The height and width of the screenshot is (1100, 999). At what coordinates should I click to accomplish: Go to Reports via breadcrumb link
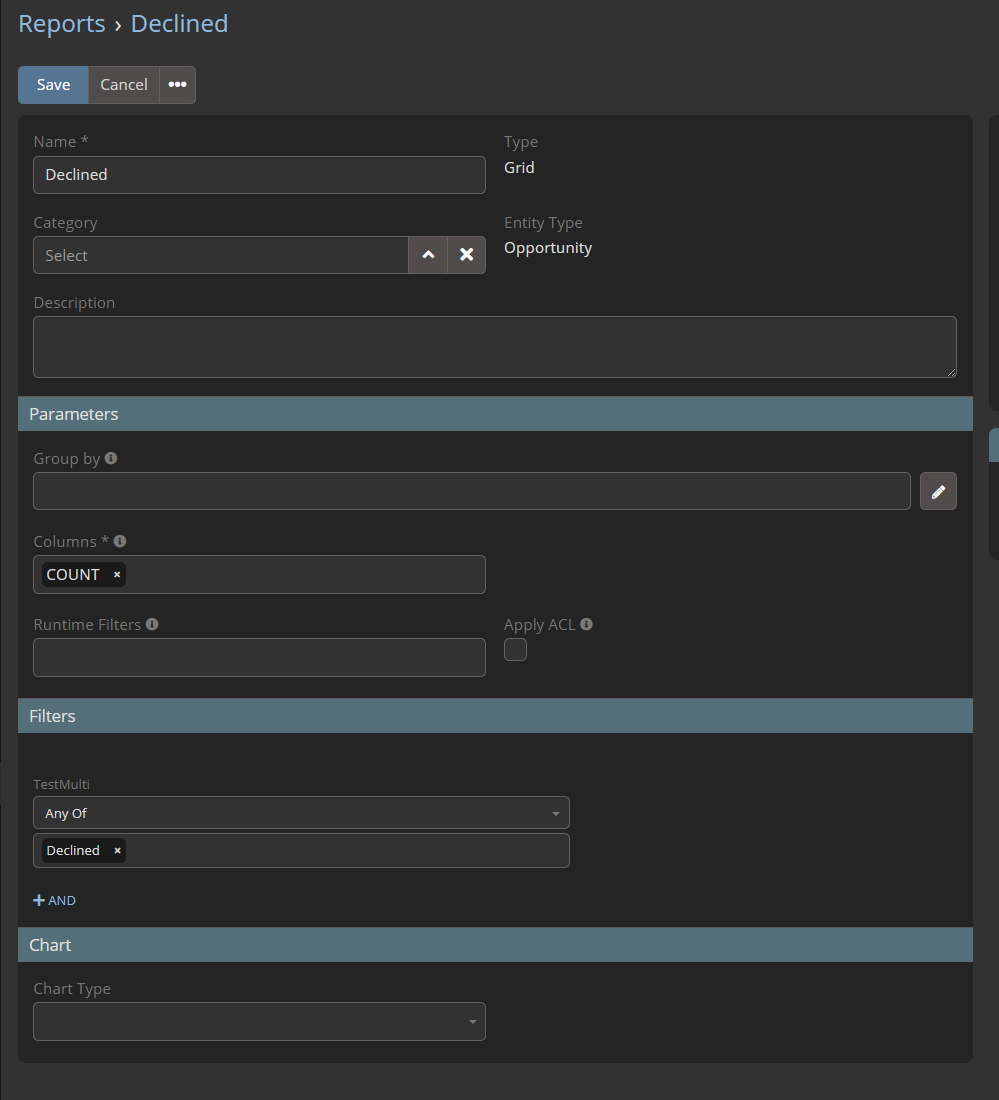62,24
